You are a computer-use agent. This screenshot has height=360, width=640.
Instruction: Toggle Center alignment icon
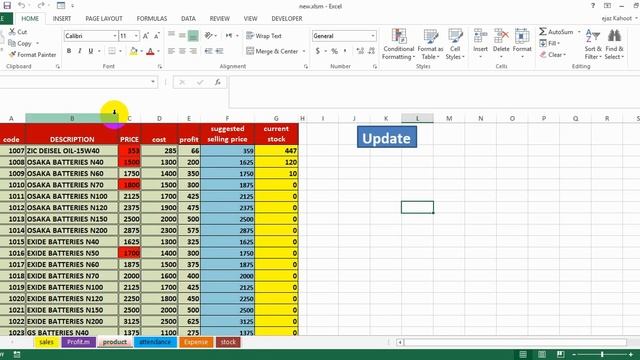click(182, 51)
